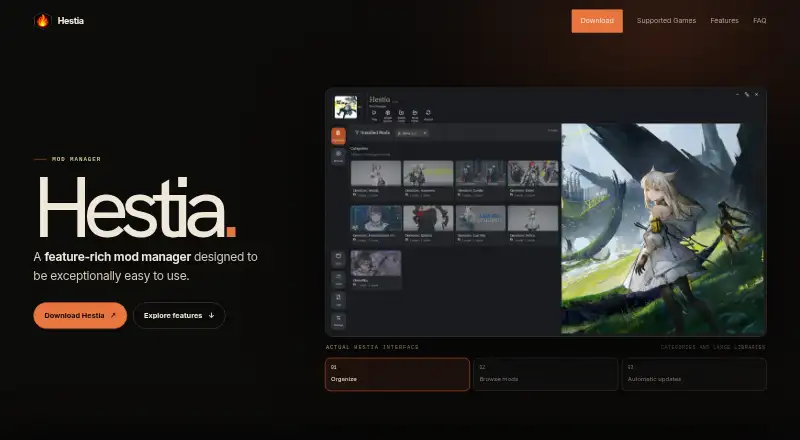The width and height of the screenshot is (800, 440).
Task: Open the blue-tinted portrait category card
Action: coord(376,224)
